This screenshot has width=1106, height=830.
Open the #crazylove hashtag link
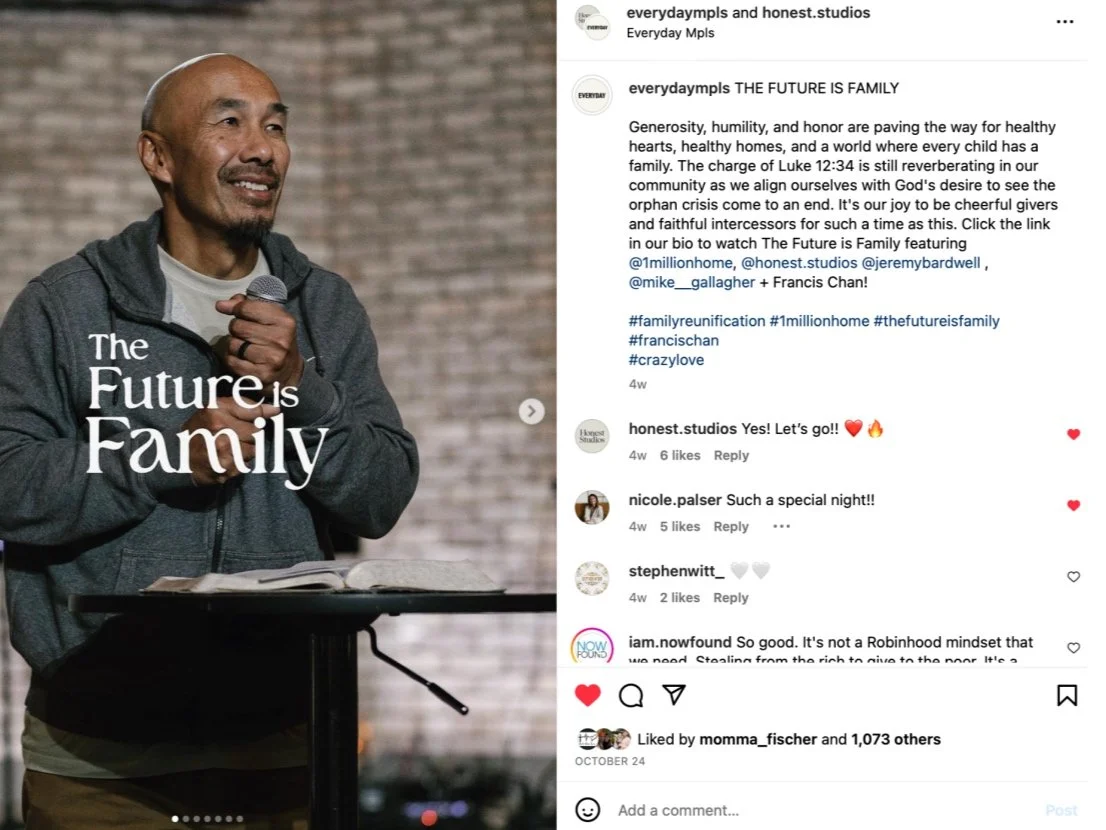click(666, 360)
